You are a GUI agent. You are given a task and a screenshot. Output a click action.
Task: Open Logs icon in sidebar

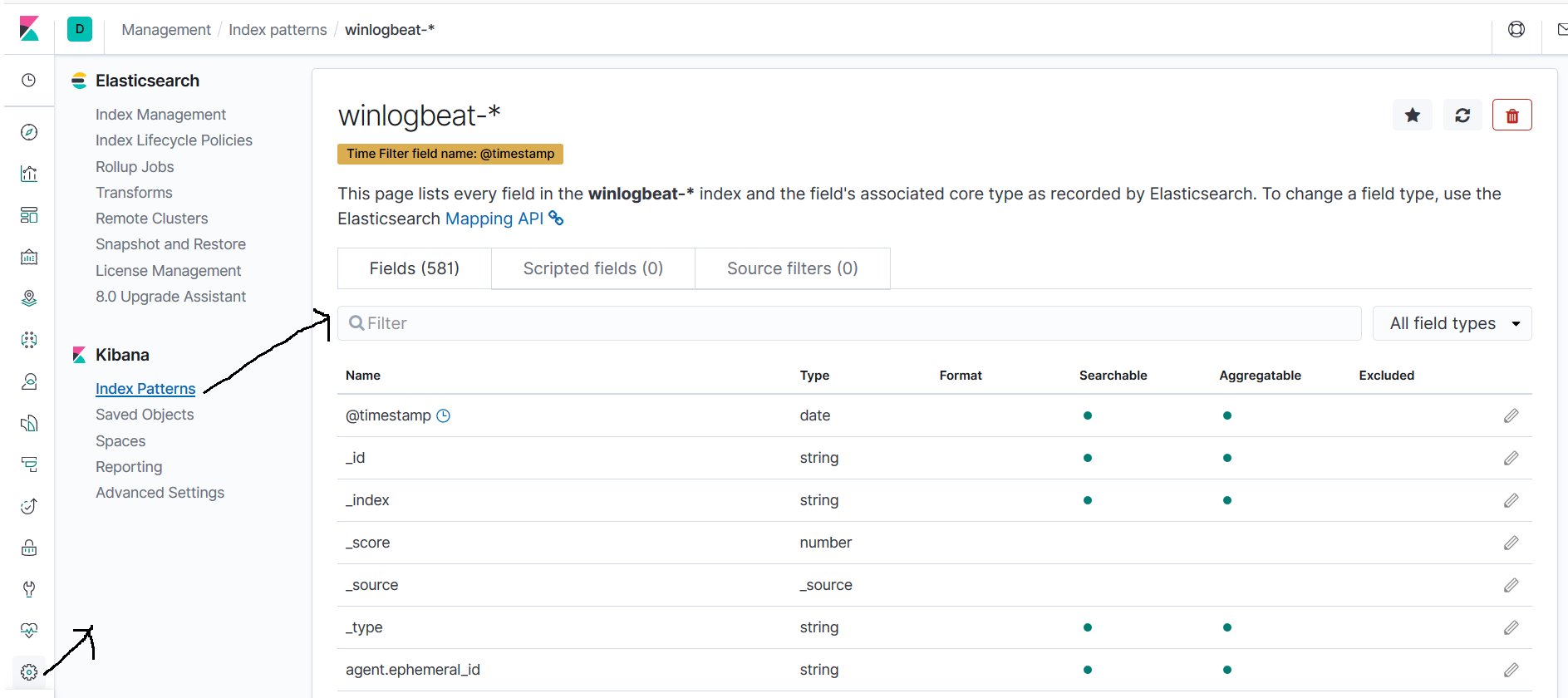click(29, 423)
